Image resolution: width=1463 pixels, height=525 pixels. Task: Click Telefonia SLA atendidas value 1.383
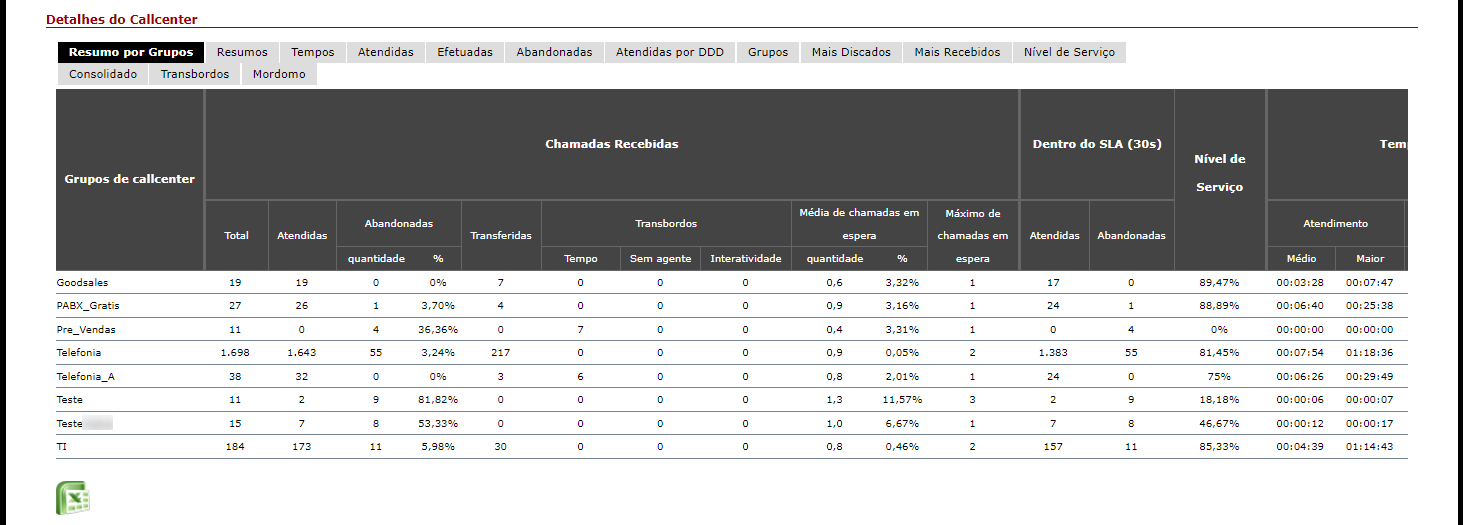click(1053, 353)
